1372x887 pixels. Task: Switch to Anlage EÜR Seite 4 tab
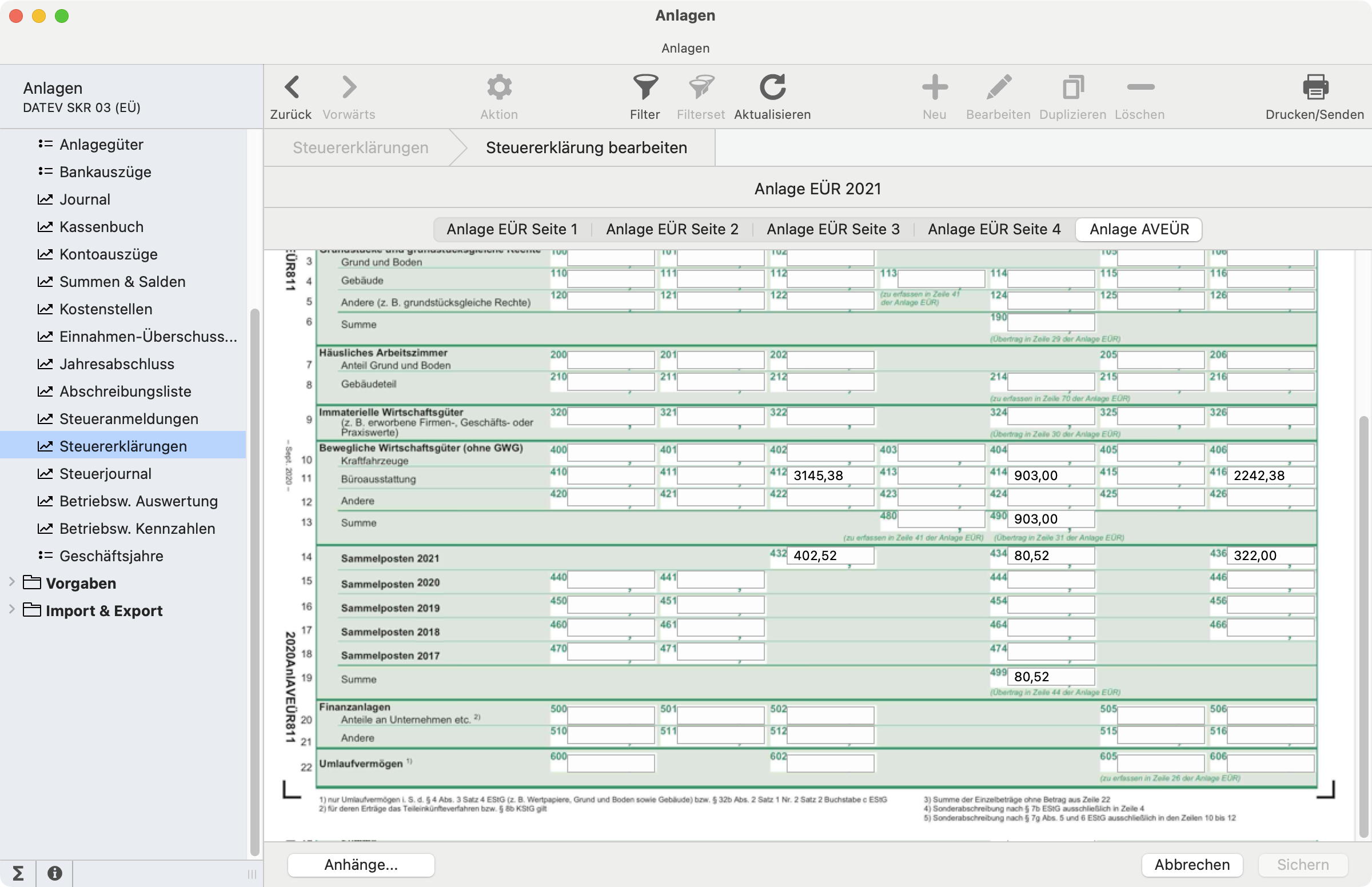(x=994, y=229)
